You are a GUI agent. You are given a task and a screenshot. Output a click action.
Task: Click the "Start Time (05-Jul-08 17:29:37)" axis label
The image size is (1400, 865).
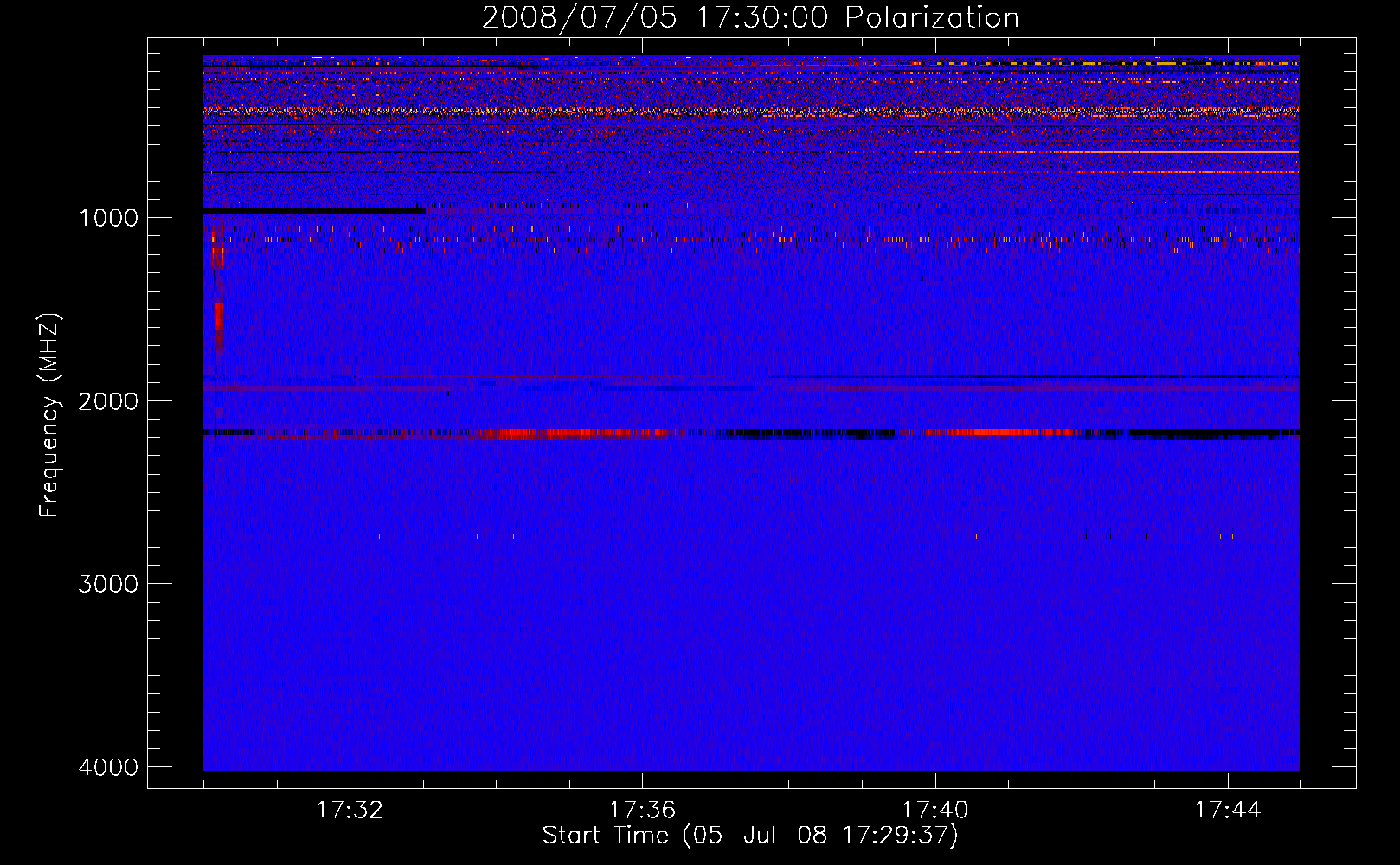pos(750,836)
